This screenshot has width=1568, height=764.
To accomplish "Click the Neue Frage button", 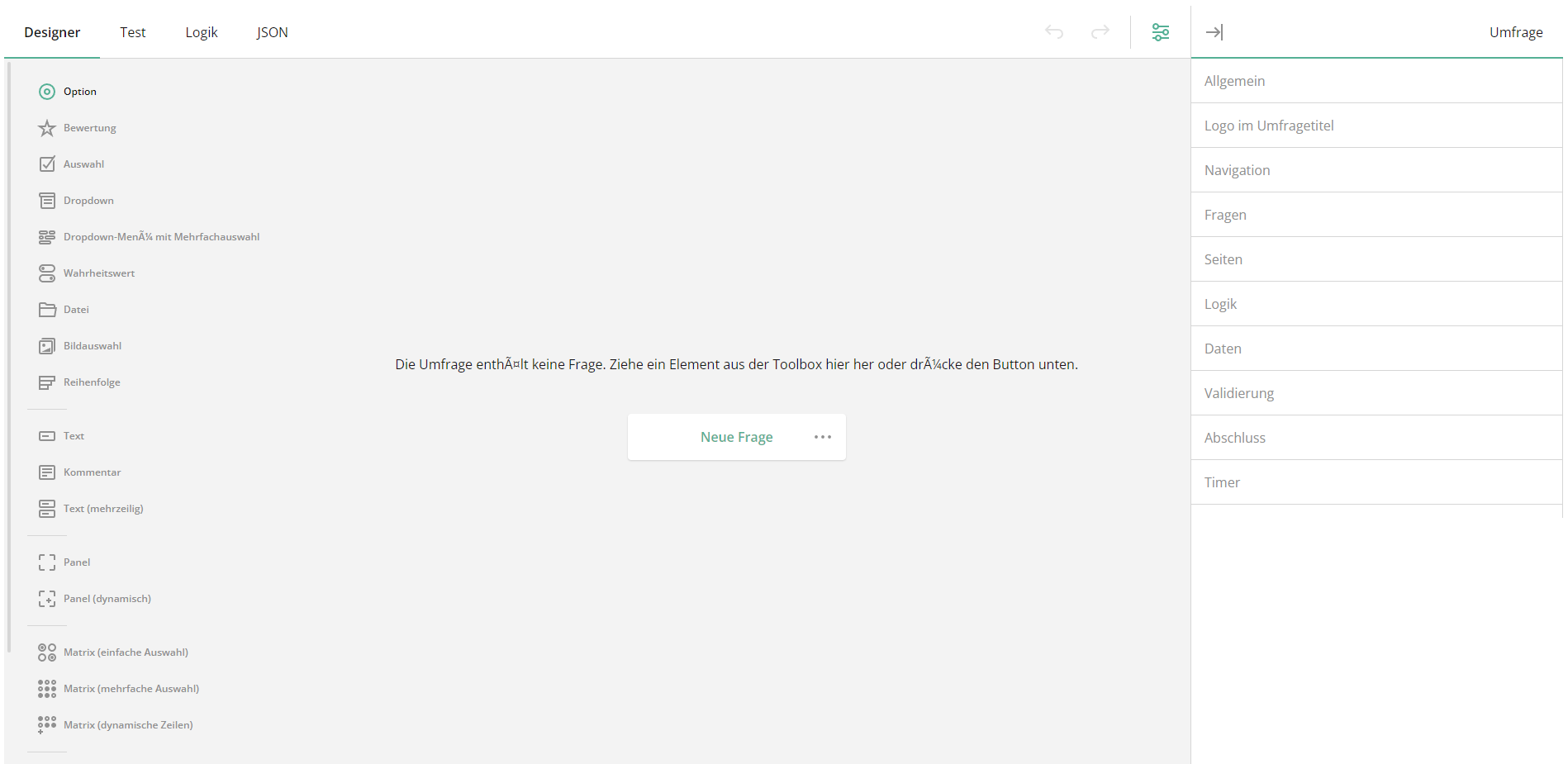I will point(736,437).
